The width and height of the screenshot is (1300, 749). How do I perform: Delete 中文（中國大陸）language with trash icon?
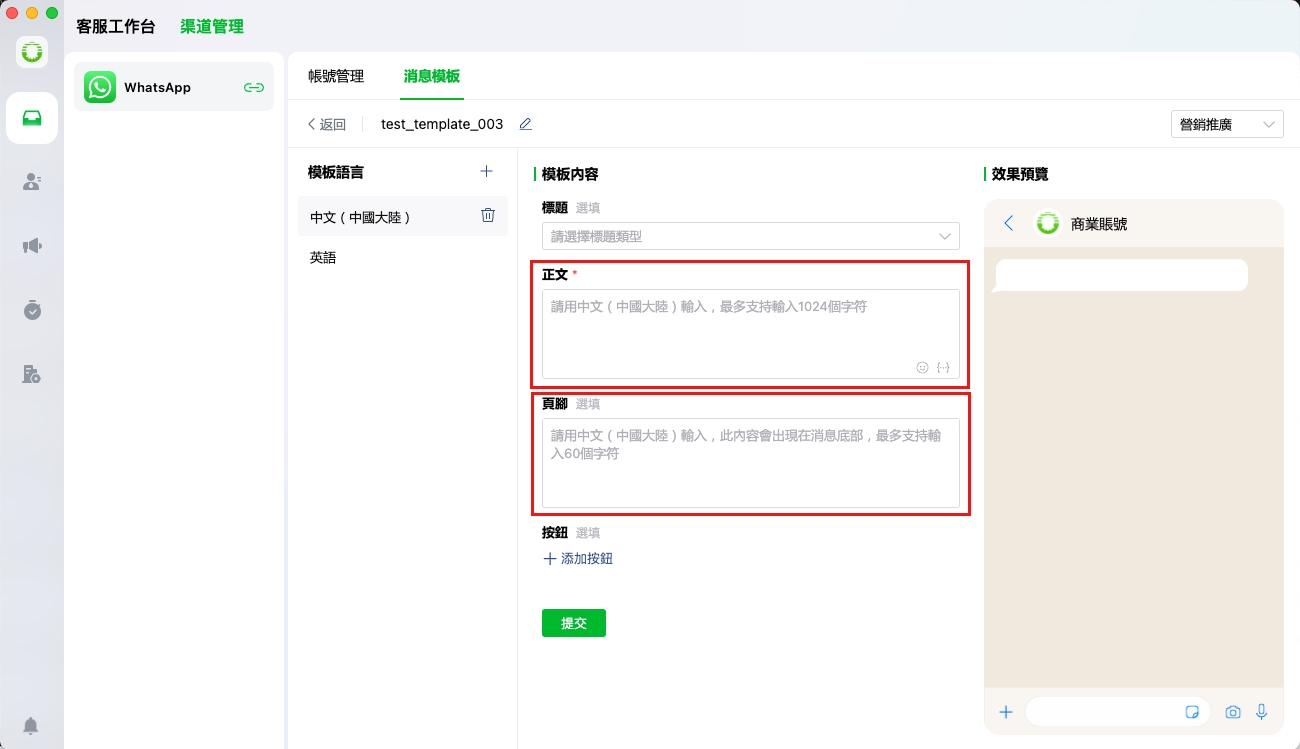[488, 215]
